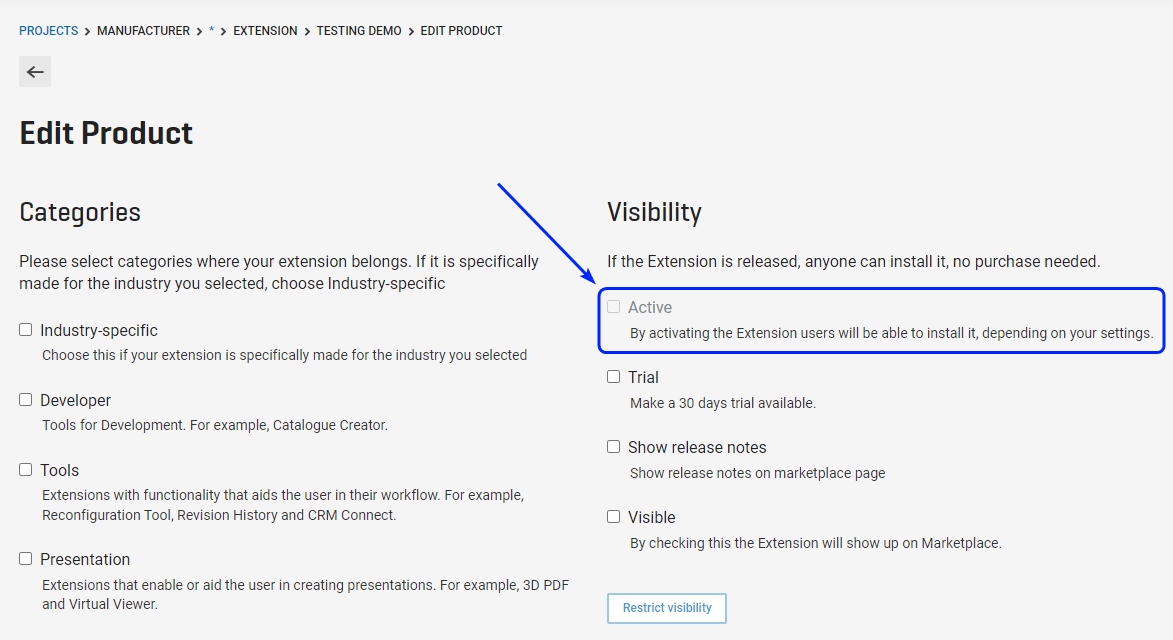Click the disabled Active checkbox
This screenshot has width=1173, height=640.
pos(613,307)
